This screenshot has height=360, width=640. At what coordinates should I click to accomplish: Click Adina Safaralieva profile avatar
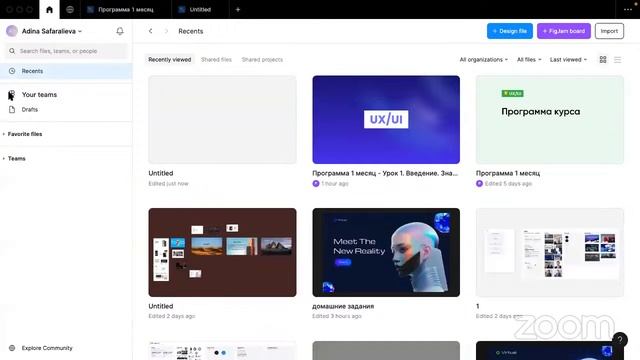pos(12,31)
